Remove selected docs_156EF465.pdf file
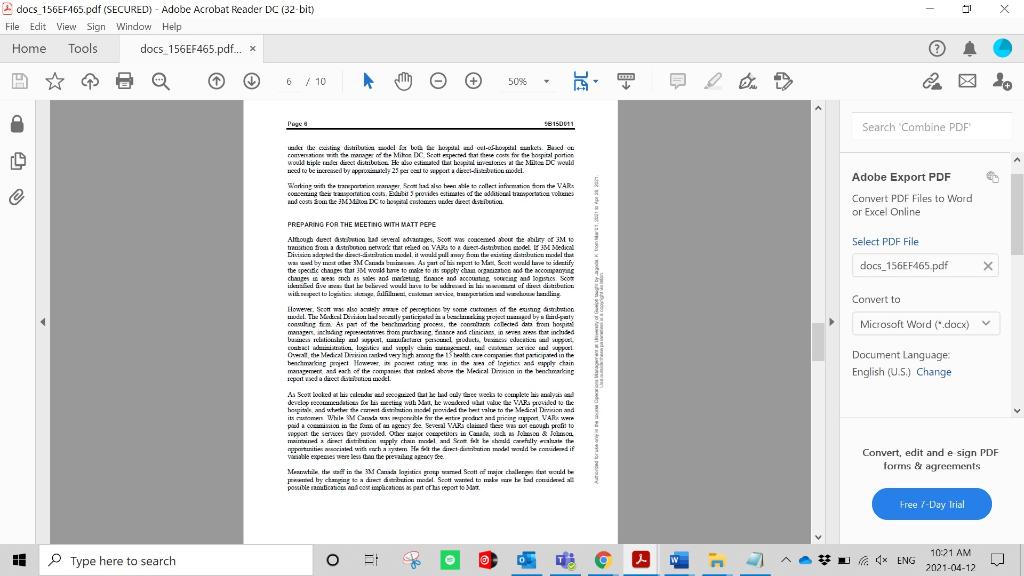Viewport: 1024px width, 576px height. pos(988,266)
